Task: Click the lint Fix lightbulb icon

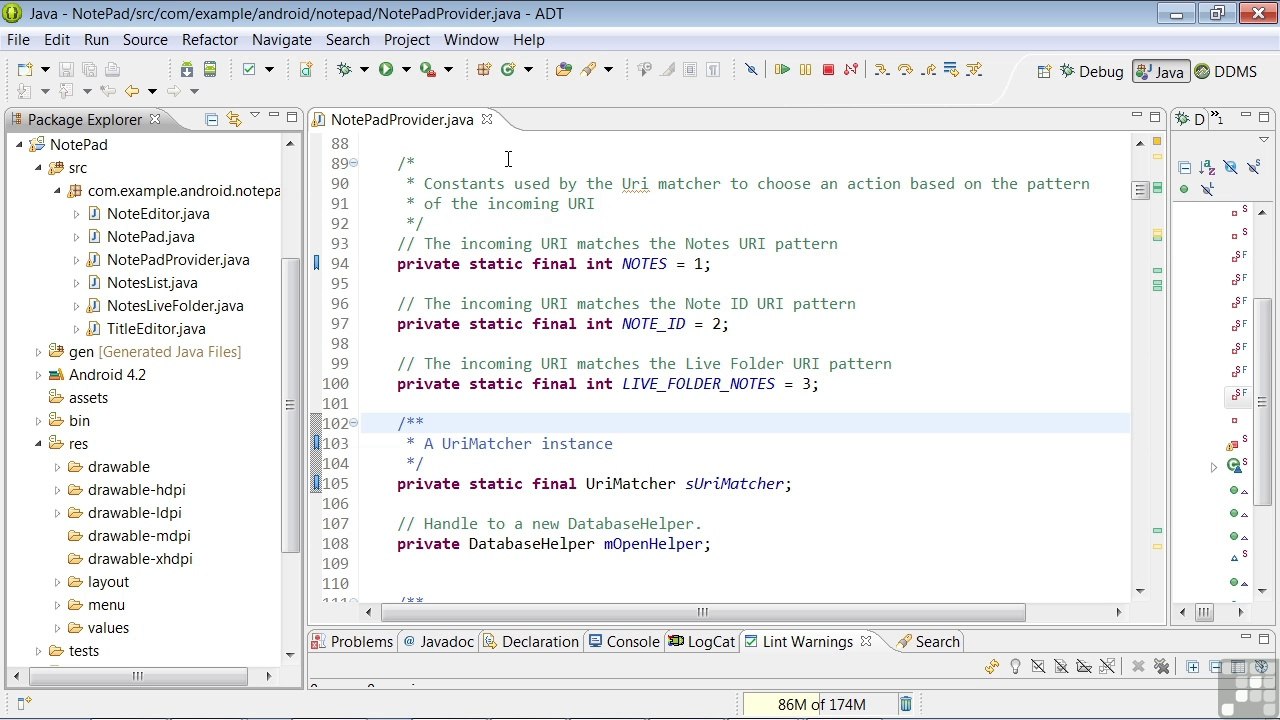Action: 1015,666
